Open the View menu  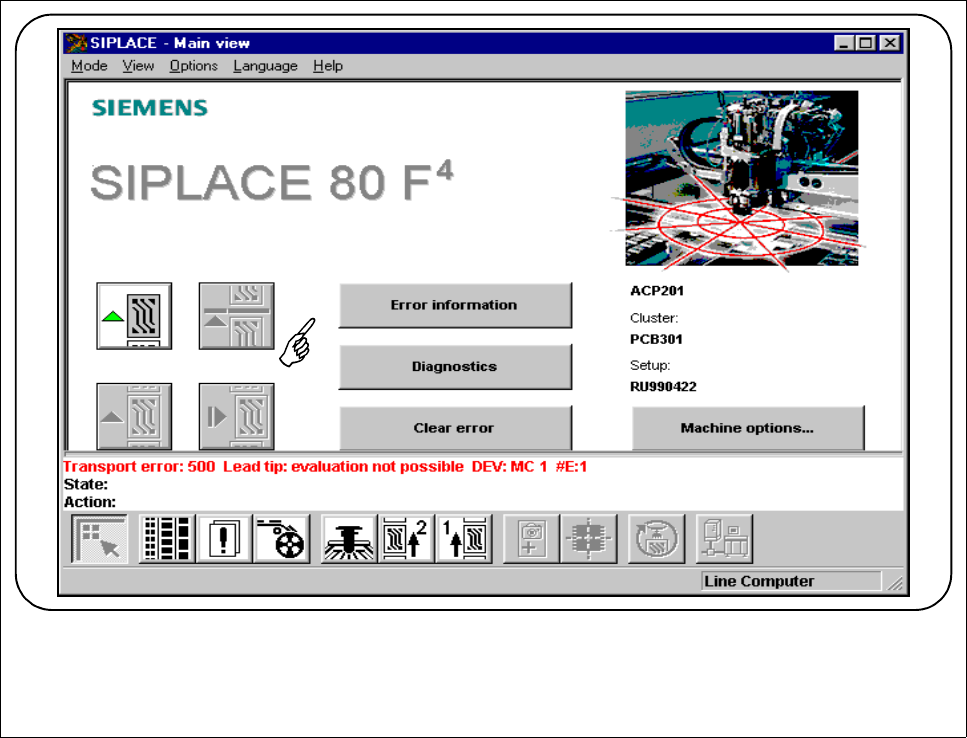click(x=138, y=66)
